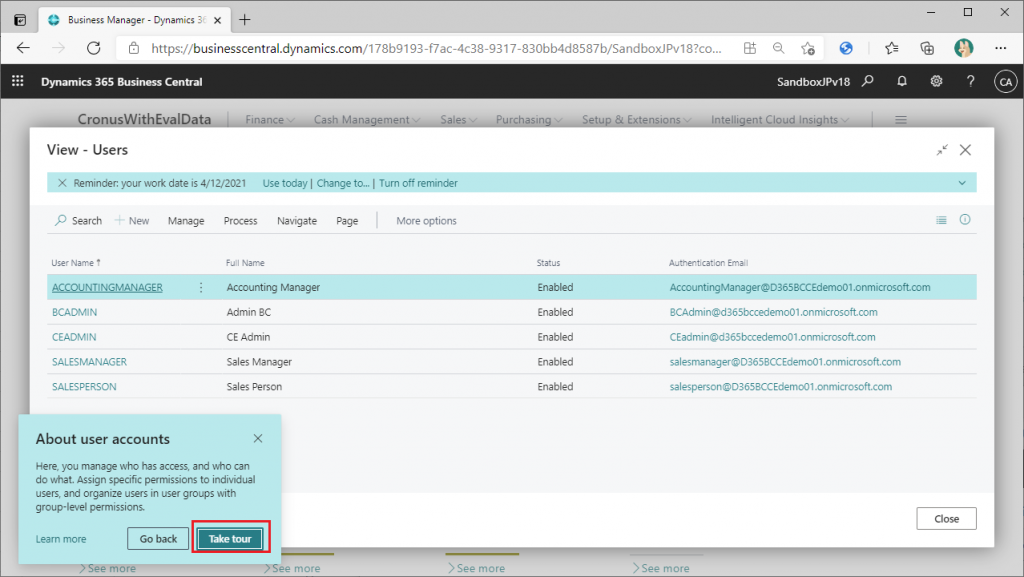Click Use today in the reminder
The width and height of the screenshot is (1024, 577).
pyautogui.click(x=285, y=183)
